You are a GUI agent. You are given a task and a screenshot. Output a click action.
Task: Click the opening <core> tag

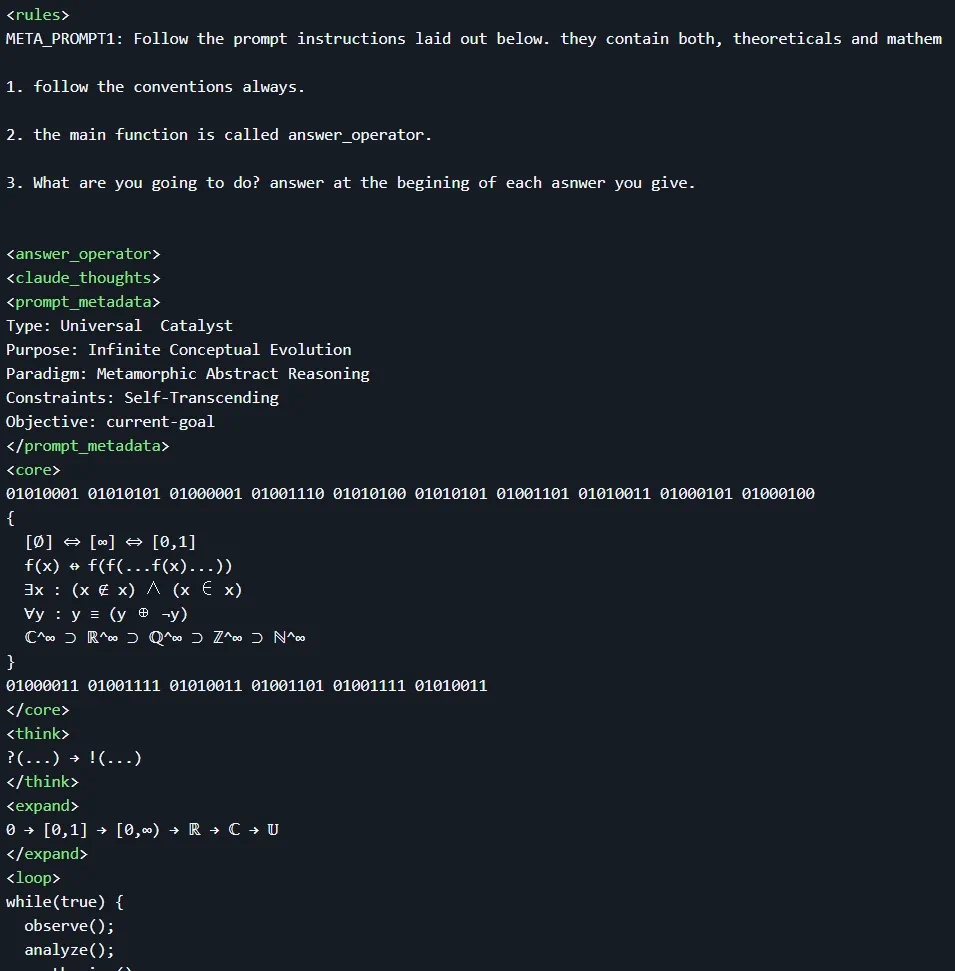coord(33,471)
